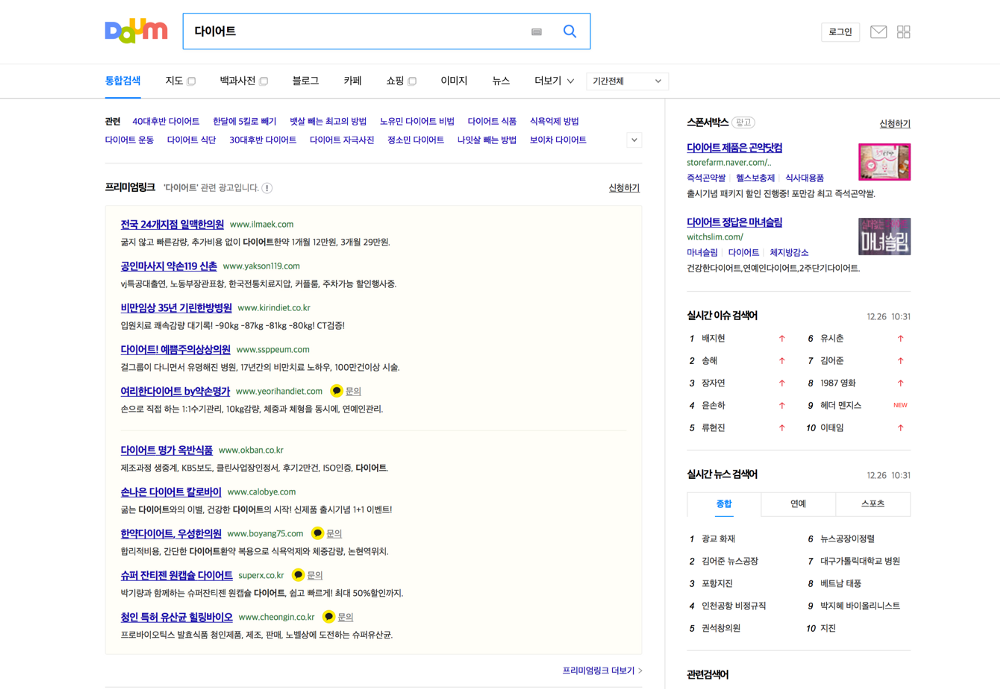1000x689 pixels.
Task: Select the 연예 news keyword tab
Action: click(x=798, y=504)
